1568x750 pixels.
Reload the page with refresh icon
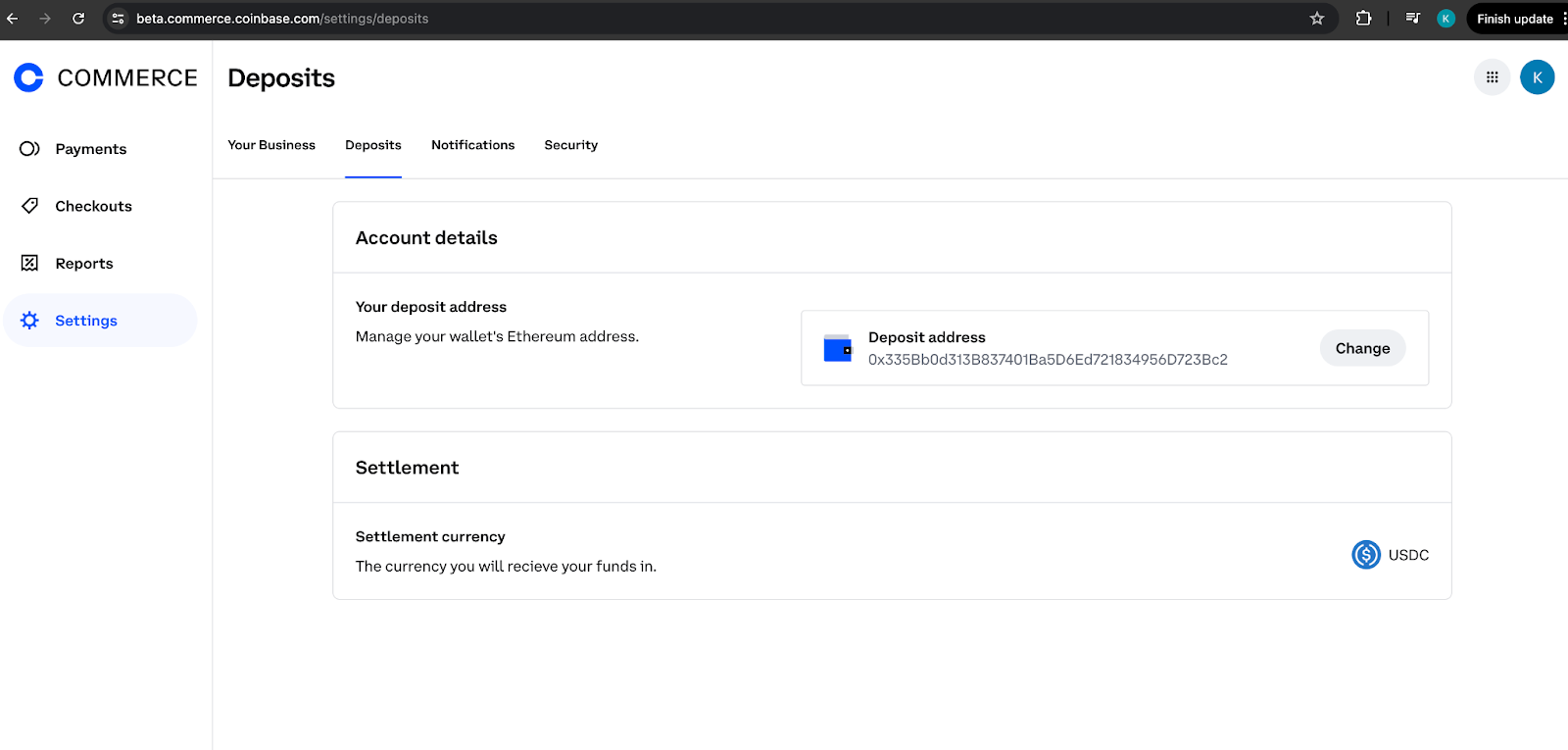coord(78,19)
